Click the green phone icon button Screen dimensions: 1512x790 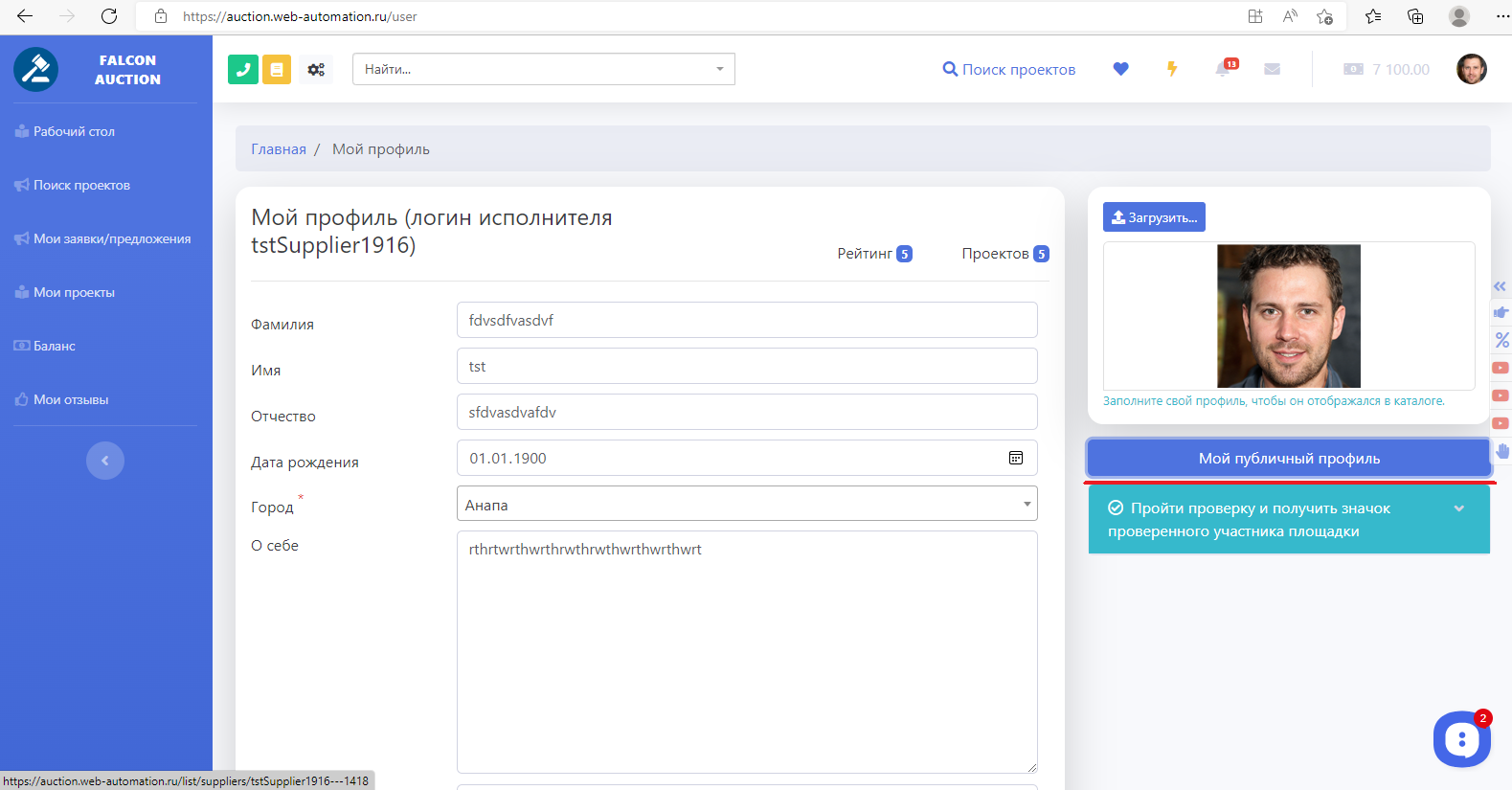pos(243,69)
